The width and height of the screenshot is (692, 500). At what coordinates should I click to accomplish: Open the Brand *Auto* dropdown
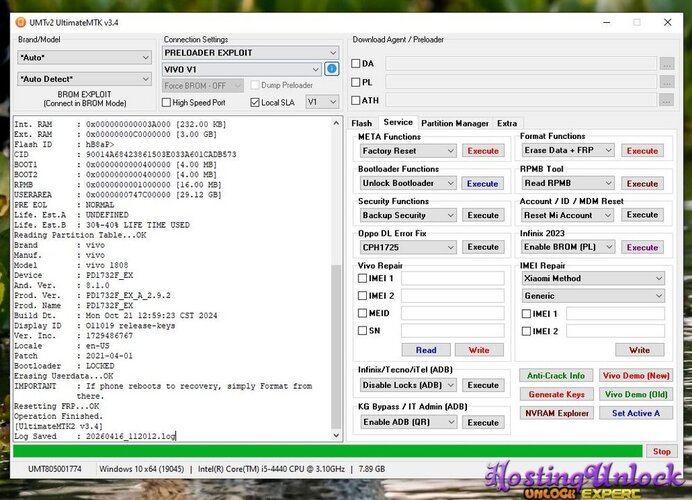(x=84, y=57)
